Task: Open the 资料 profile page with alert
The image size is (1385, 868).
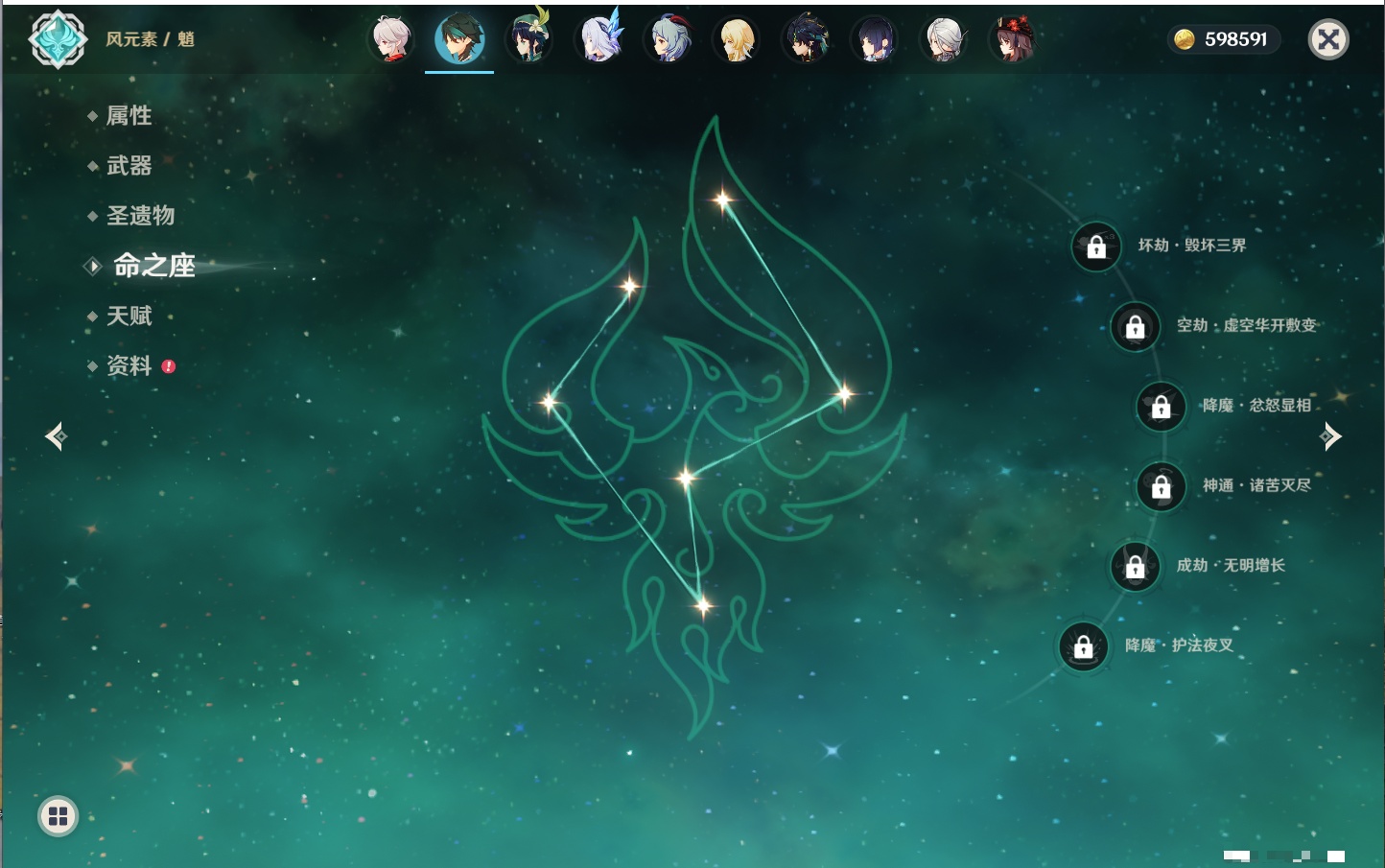Action: pos(129,365)
